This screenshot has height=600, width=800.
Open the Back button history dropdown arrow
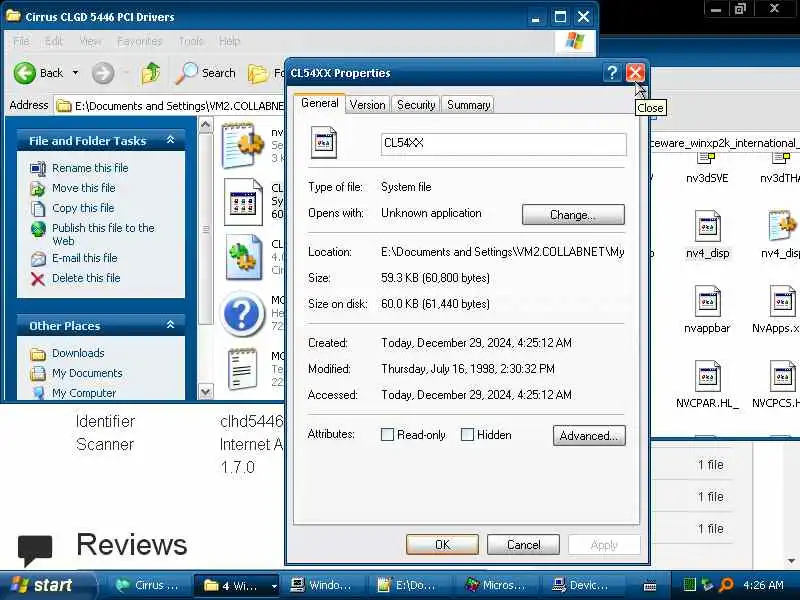[x=76, y=73]
